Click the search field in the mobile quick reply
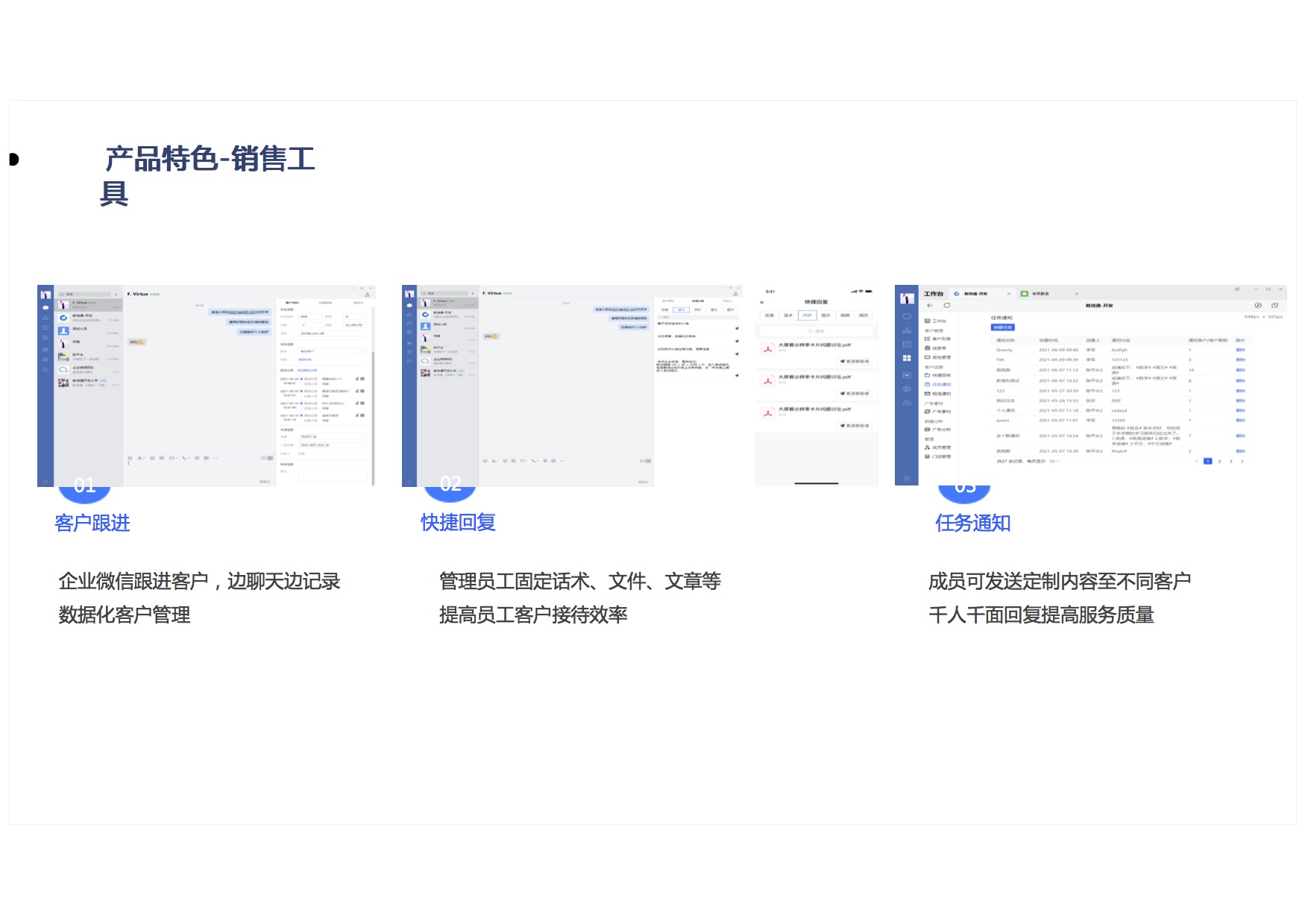1308x924 pixels. 817,330
